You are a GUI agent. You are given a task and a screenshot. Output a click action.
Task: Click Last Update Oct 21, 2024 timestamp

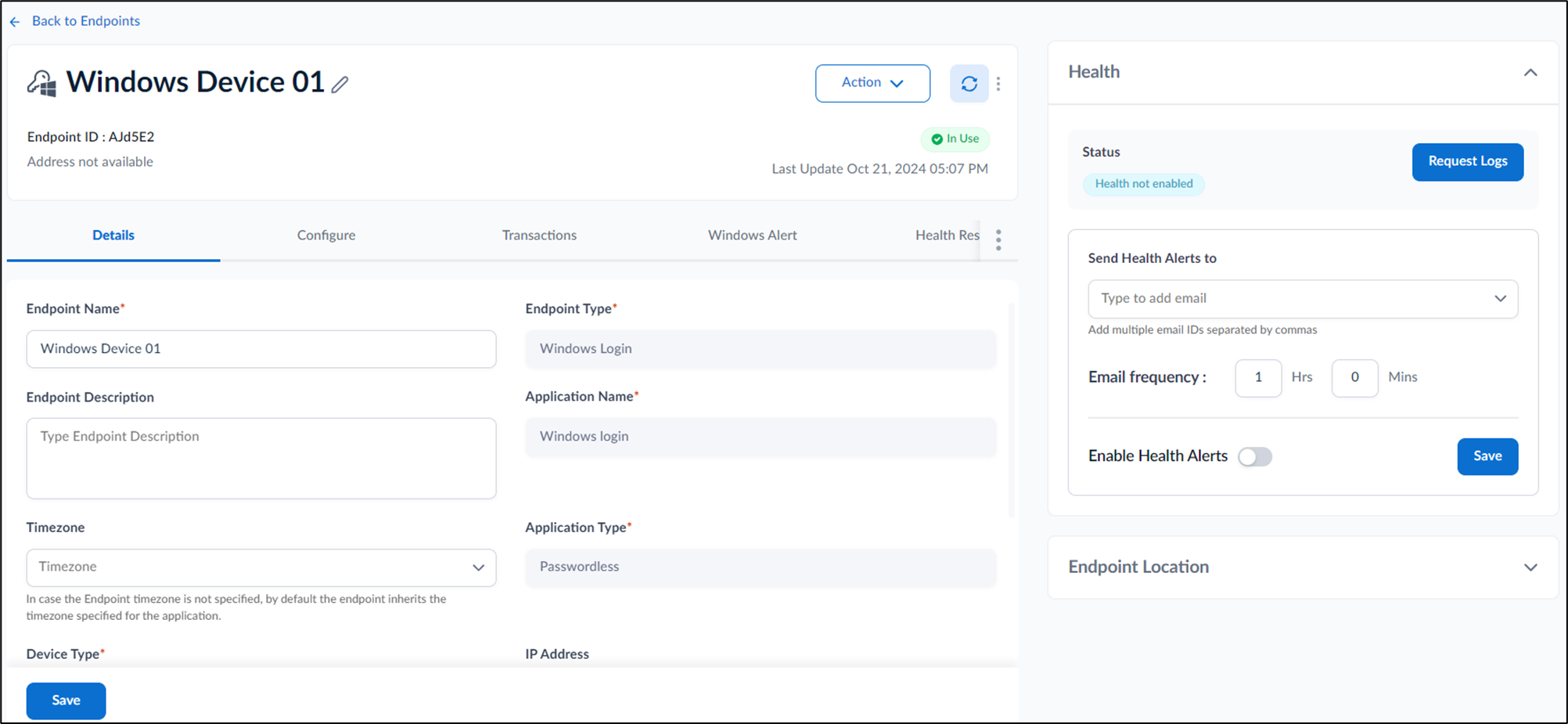[879, 169]
